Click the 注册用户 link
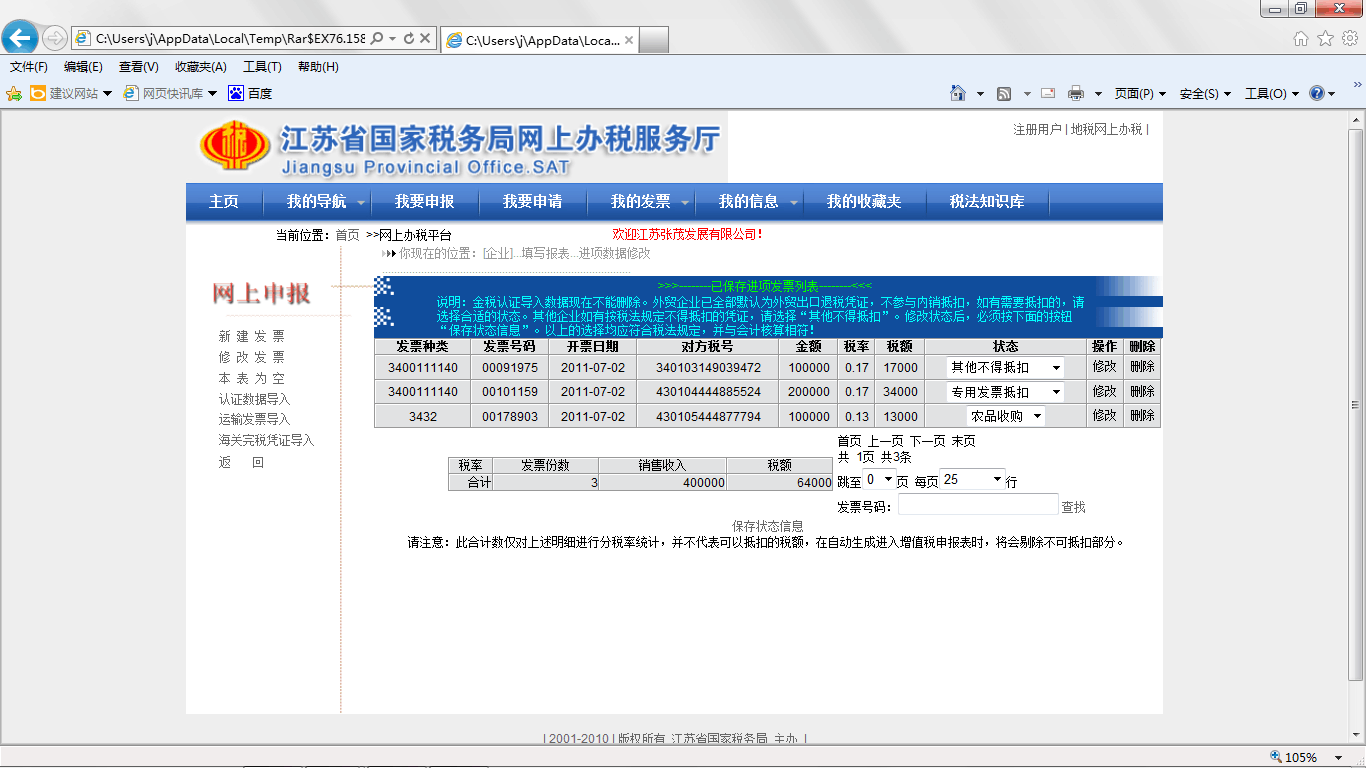The height and width of the screenshot is (768, 1366). click(1037, 130)
